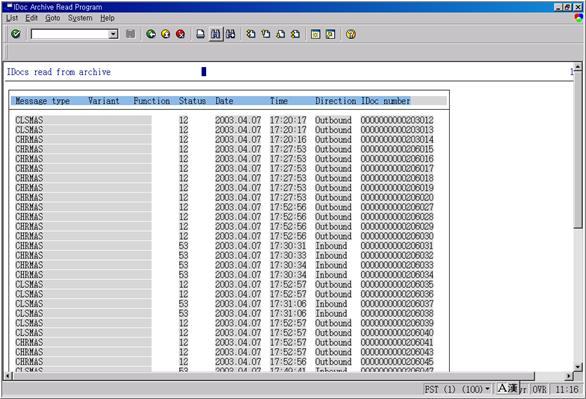
Task: Click the Date column header
Action: (x=224, y=101)
